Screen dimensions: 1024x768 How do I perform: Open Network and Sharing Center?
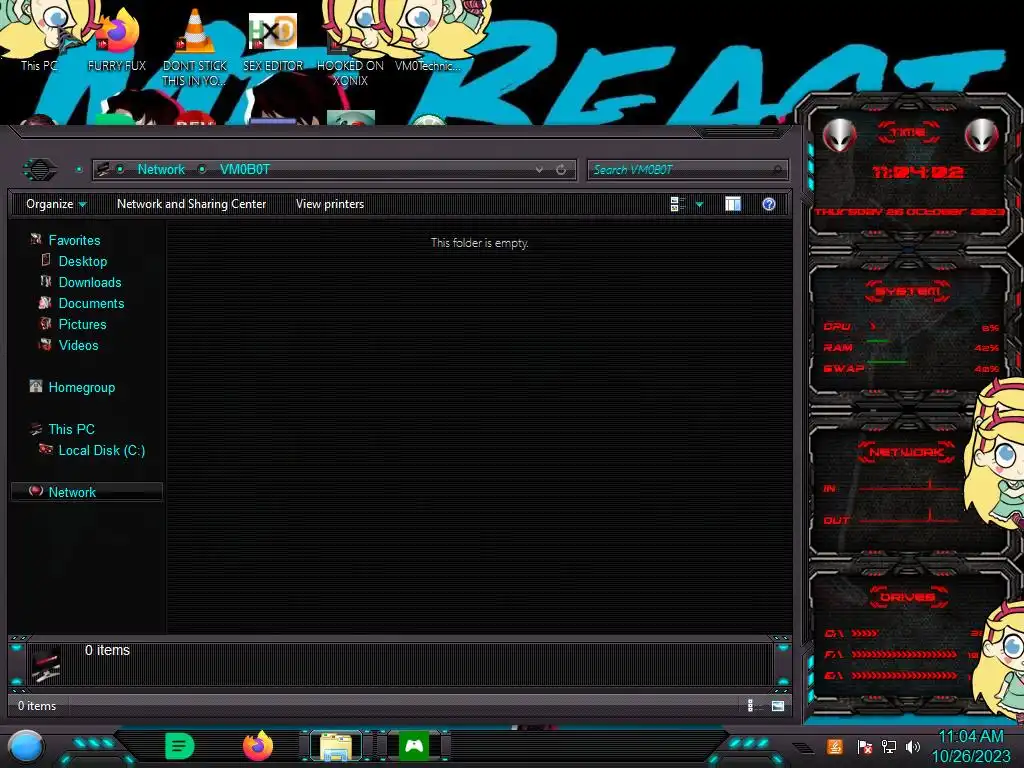[x=191, y=204]
